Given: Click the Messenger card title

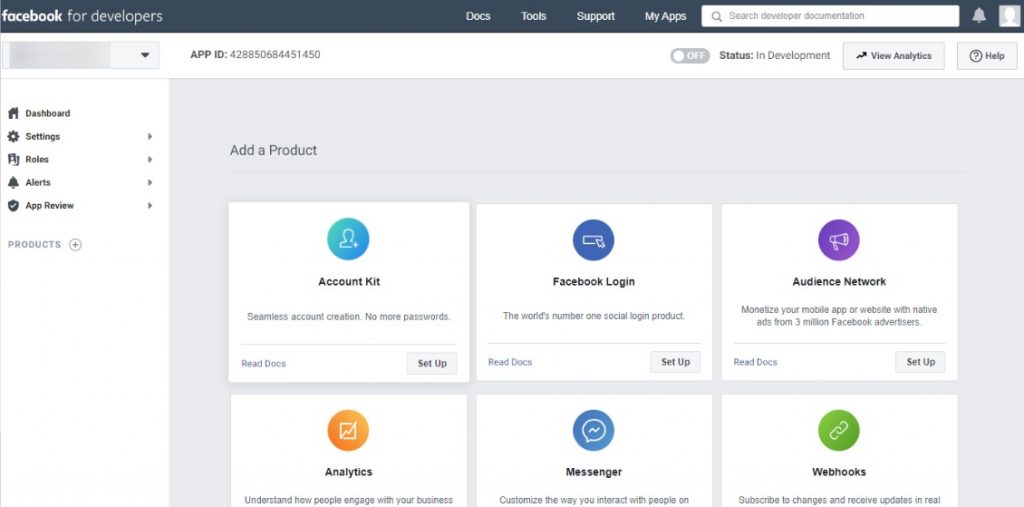Looking at the screenshot, I should [x=594, y=472].
